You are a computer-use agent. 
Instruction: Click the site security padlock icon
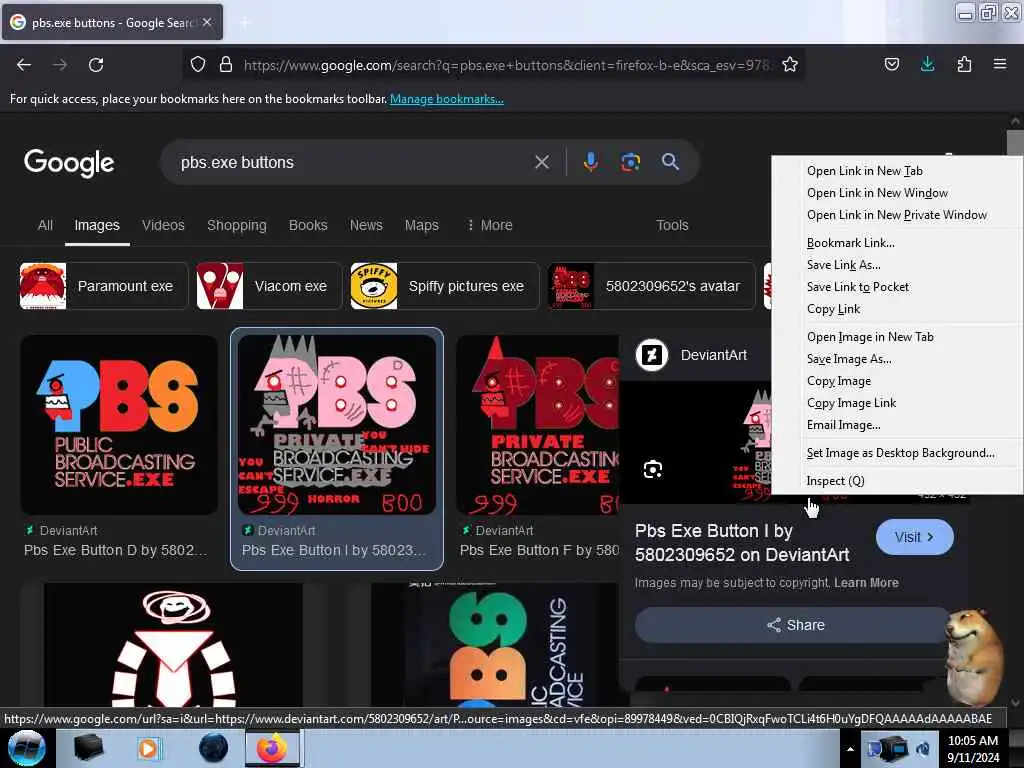pos(226,64)
